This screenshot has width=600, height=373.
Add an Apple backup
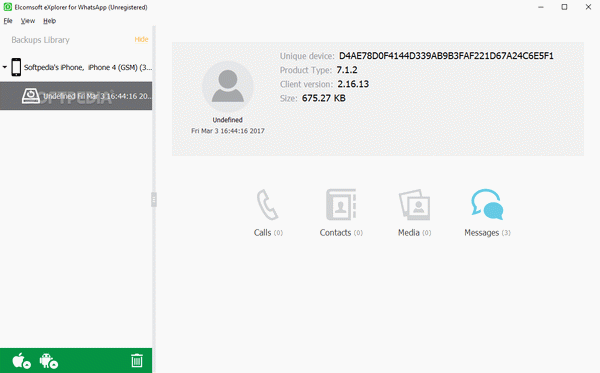(21, 361)
